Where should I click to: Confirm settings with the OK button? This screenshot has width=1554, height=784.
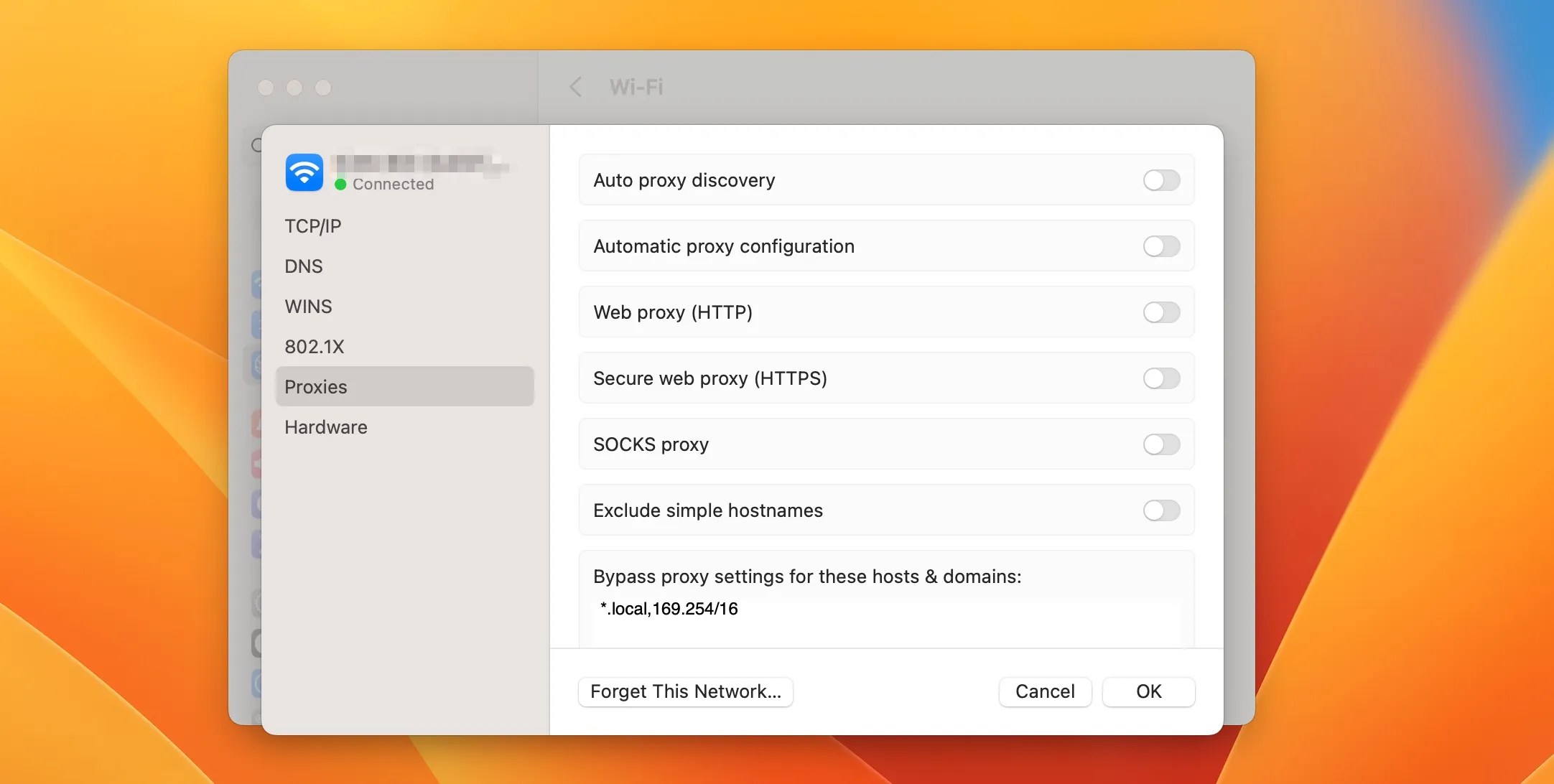coord(1148,691)
